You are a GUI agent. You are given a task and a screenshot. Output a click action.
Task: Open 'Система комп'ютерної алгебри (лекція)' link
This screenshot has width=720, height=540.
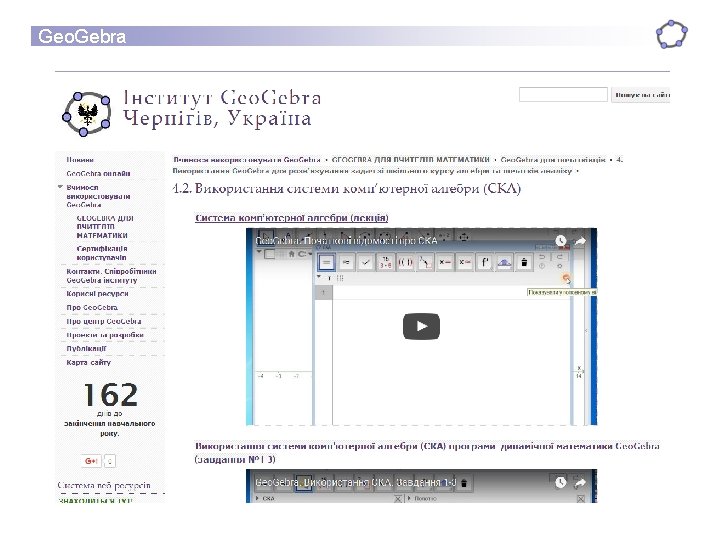click(292, 218)
